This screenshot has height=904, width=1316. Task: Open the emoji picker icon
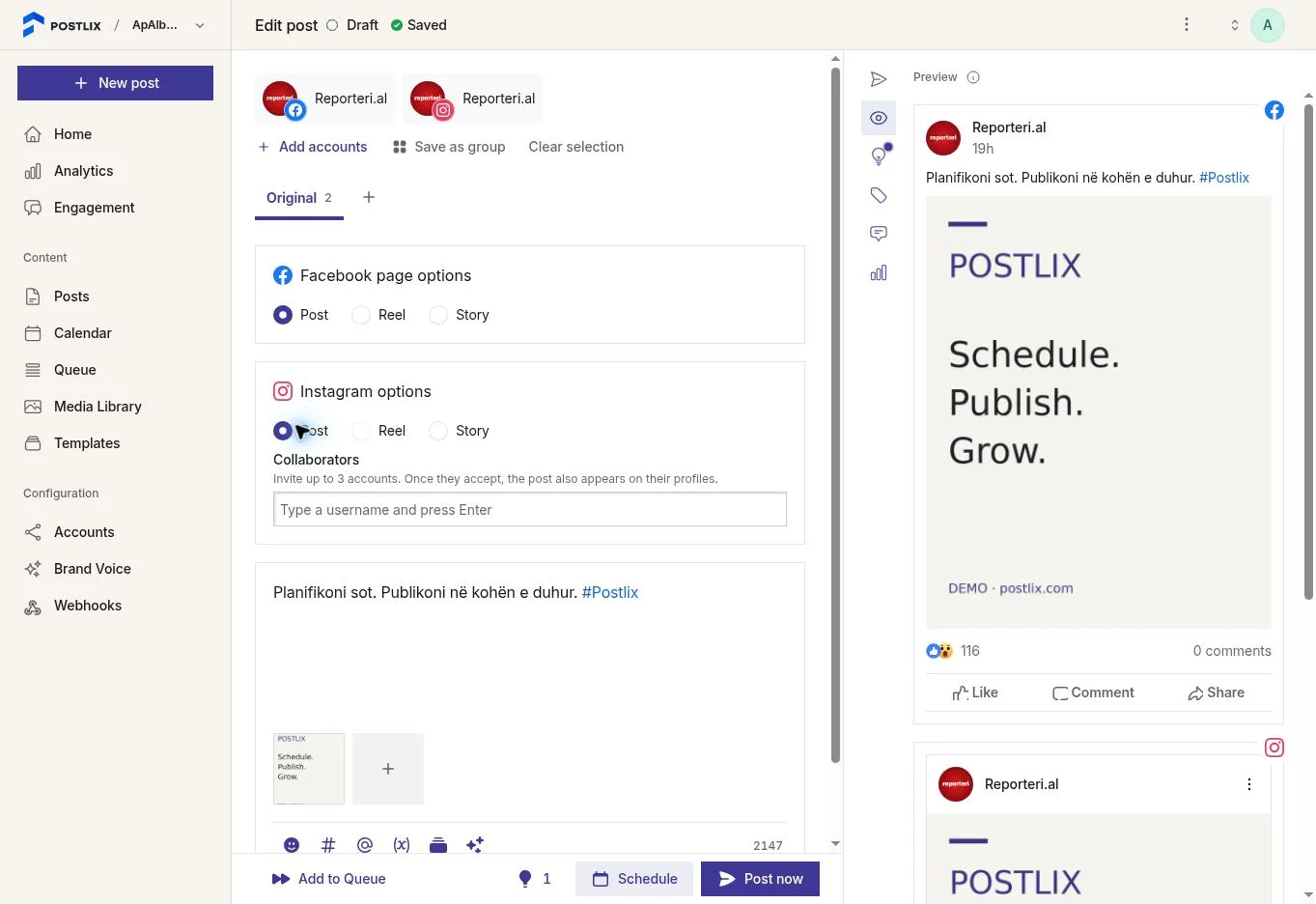292,845
